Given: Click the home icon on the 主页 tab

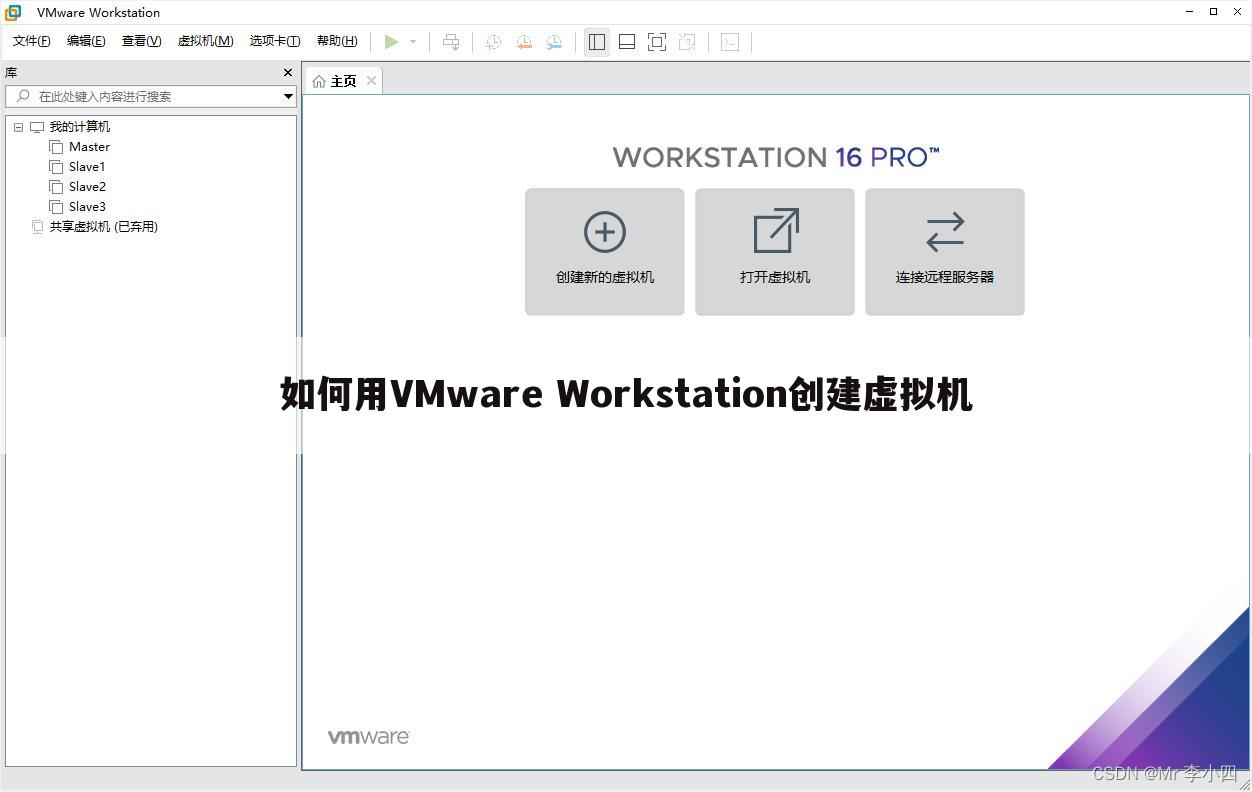Looking at the screenshot, I should 318,80.
